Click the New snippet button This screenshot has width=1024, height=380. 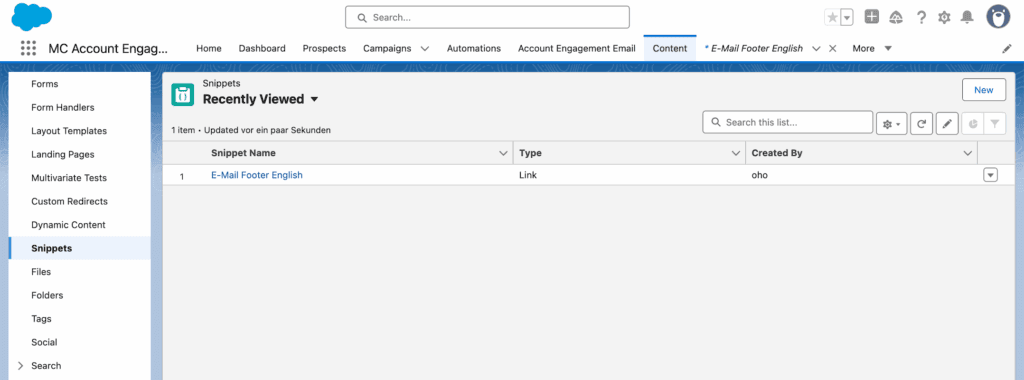(984, 90)
